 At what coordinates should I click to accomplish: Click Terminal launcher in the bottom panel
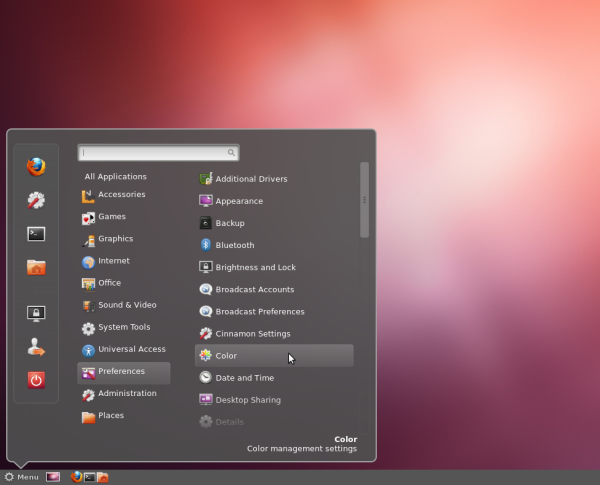point(90,477)
